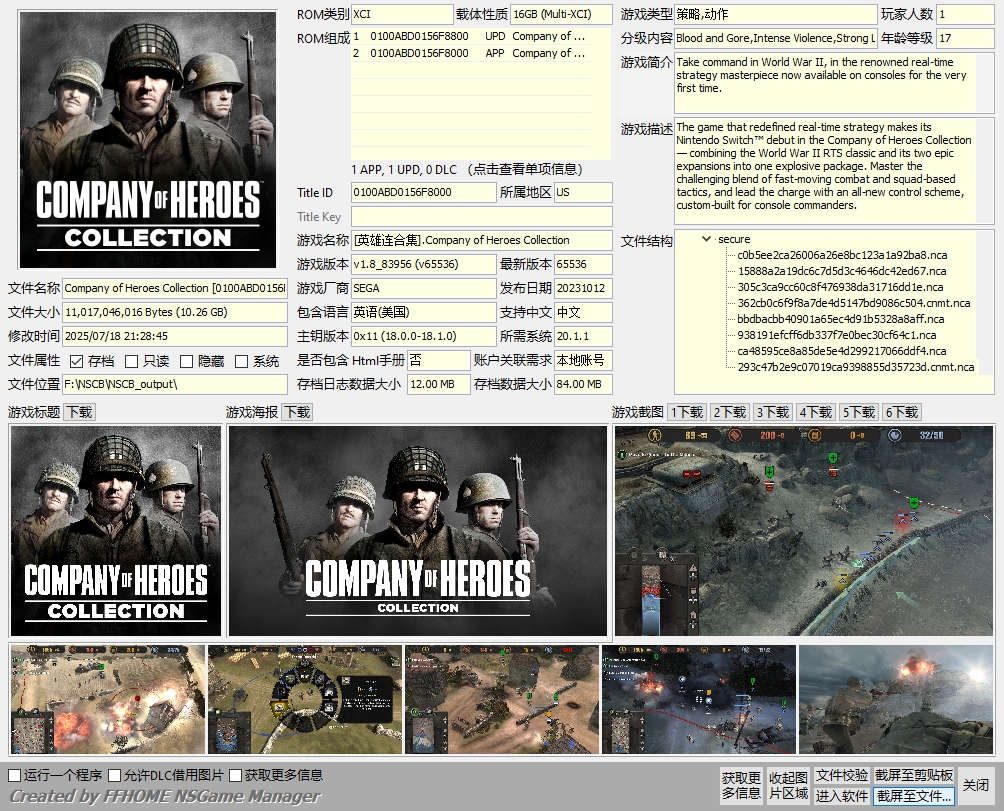The image size is (1004, 811).
Task: Click the 截屏至文件 button
Action: point(914,796)
